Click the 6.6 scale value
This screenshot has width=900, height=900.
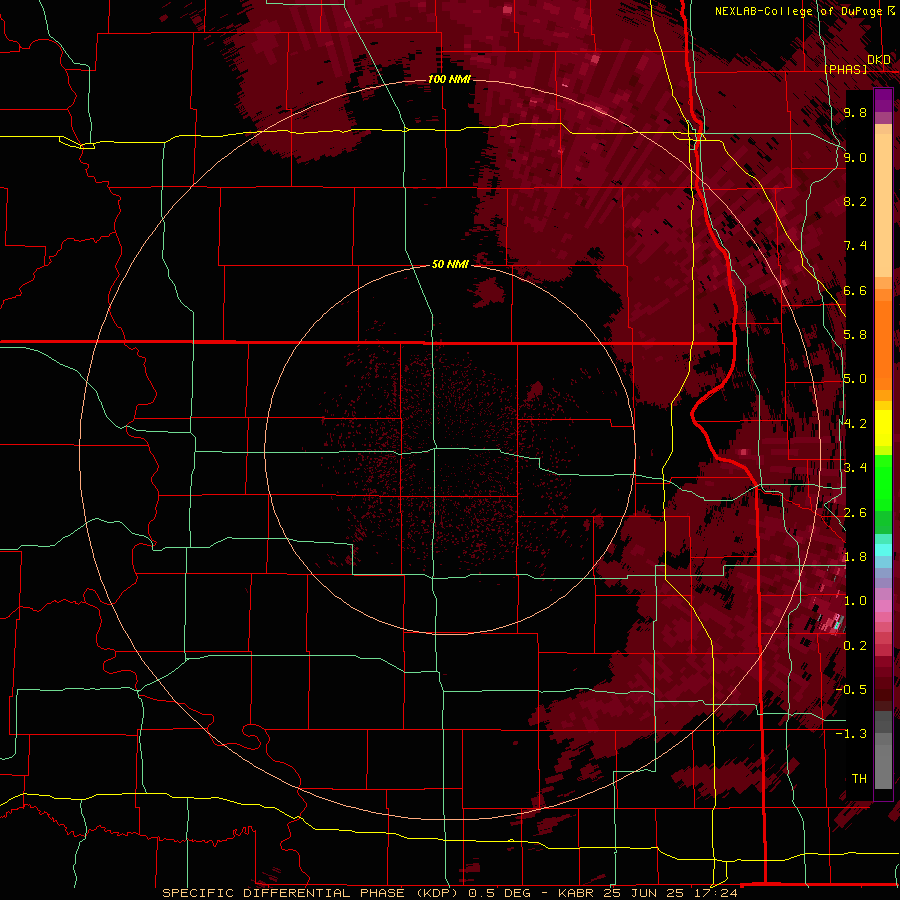coord(855,290)
